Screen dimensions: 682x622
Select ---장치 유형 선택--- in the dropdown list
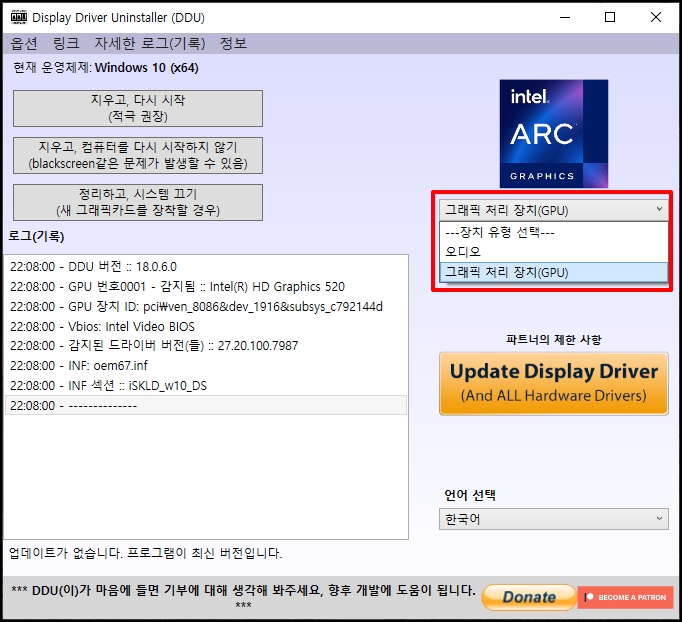pos(554,232)
